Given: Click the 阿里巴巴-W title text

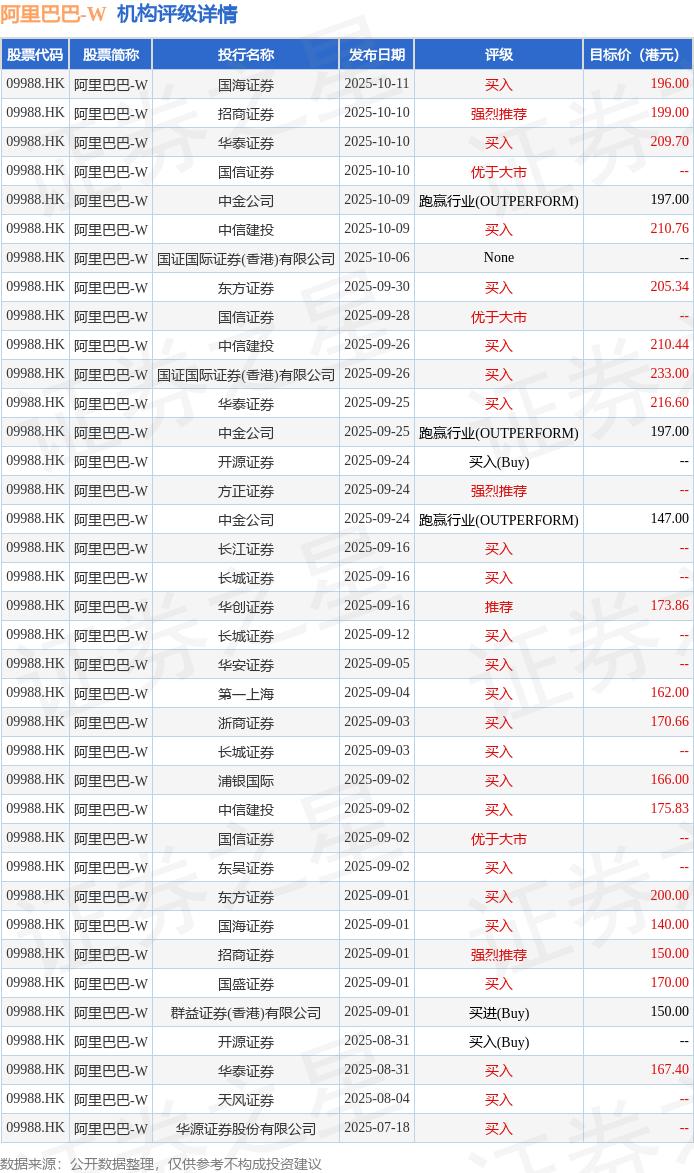Looking at the screenshot, I should 53,13.
